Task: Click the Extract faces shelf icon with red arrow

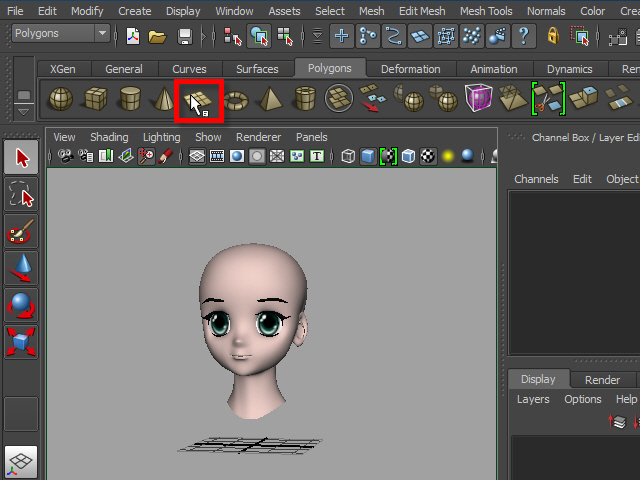Action: click(372, 98)
